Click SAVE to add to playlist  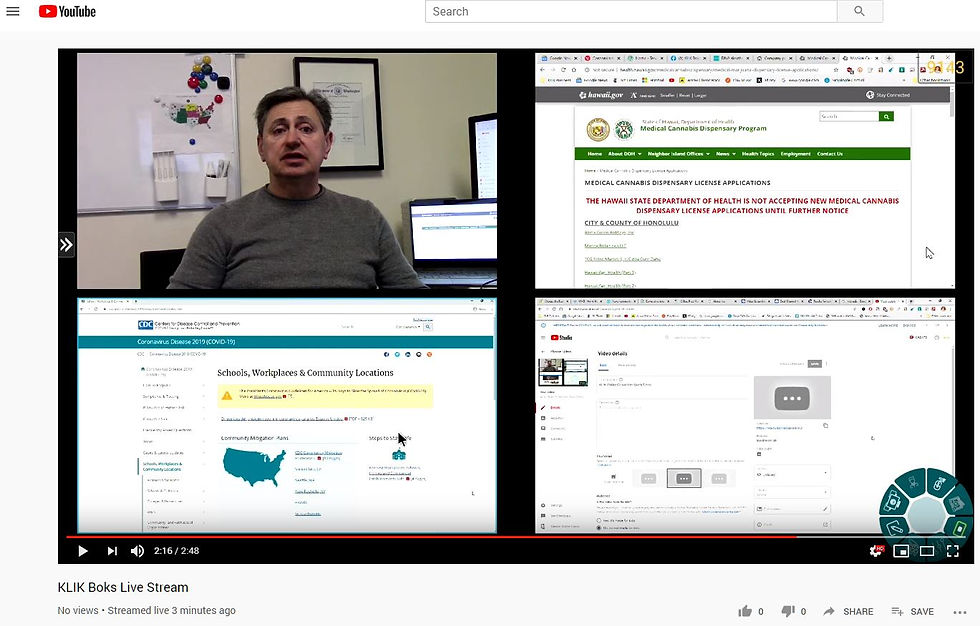pyautogui.click(x=912, y=611)
